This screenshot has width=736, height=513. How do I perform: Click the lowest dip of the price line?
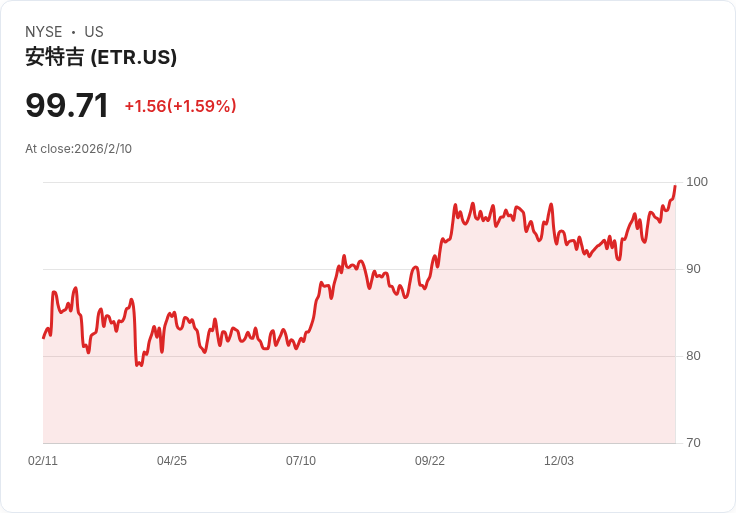coord(138,366)
